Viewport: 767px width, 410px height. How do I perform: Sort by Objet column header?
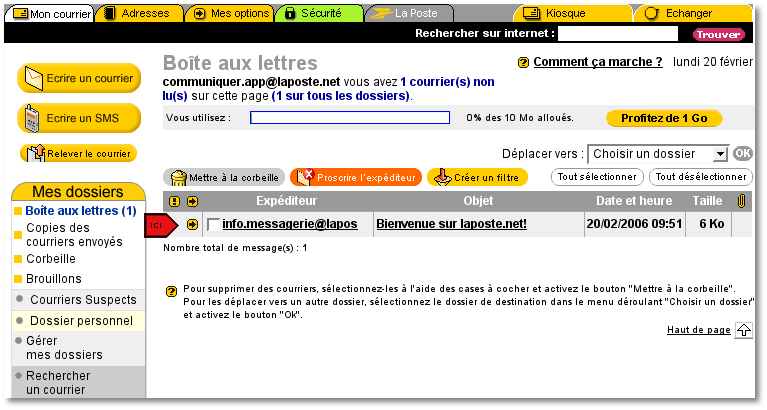click(x=478, y=201)
